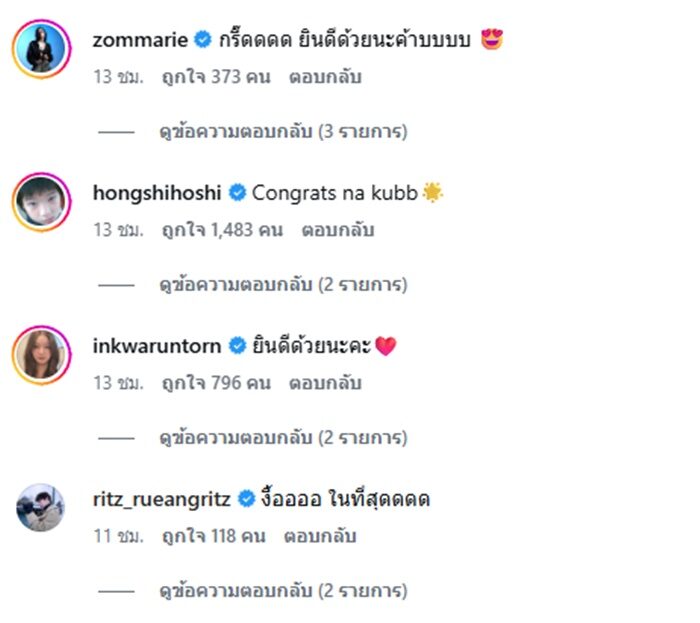Click the ritz_rueangritz username link

tap(162, 498)
